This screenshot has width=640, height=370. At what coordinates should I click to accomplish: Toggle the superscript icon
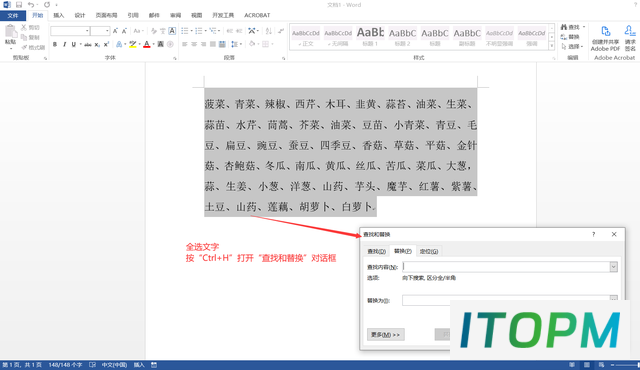(x=106, y=44)
